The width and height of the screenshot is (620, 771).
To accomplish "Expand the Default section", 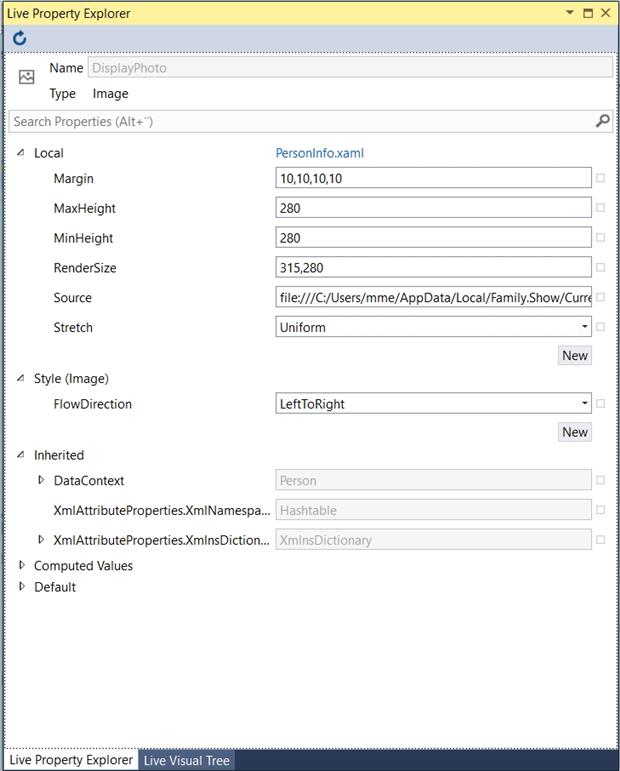I will click(x=22, y=586).
